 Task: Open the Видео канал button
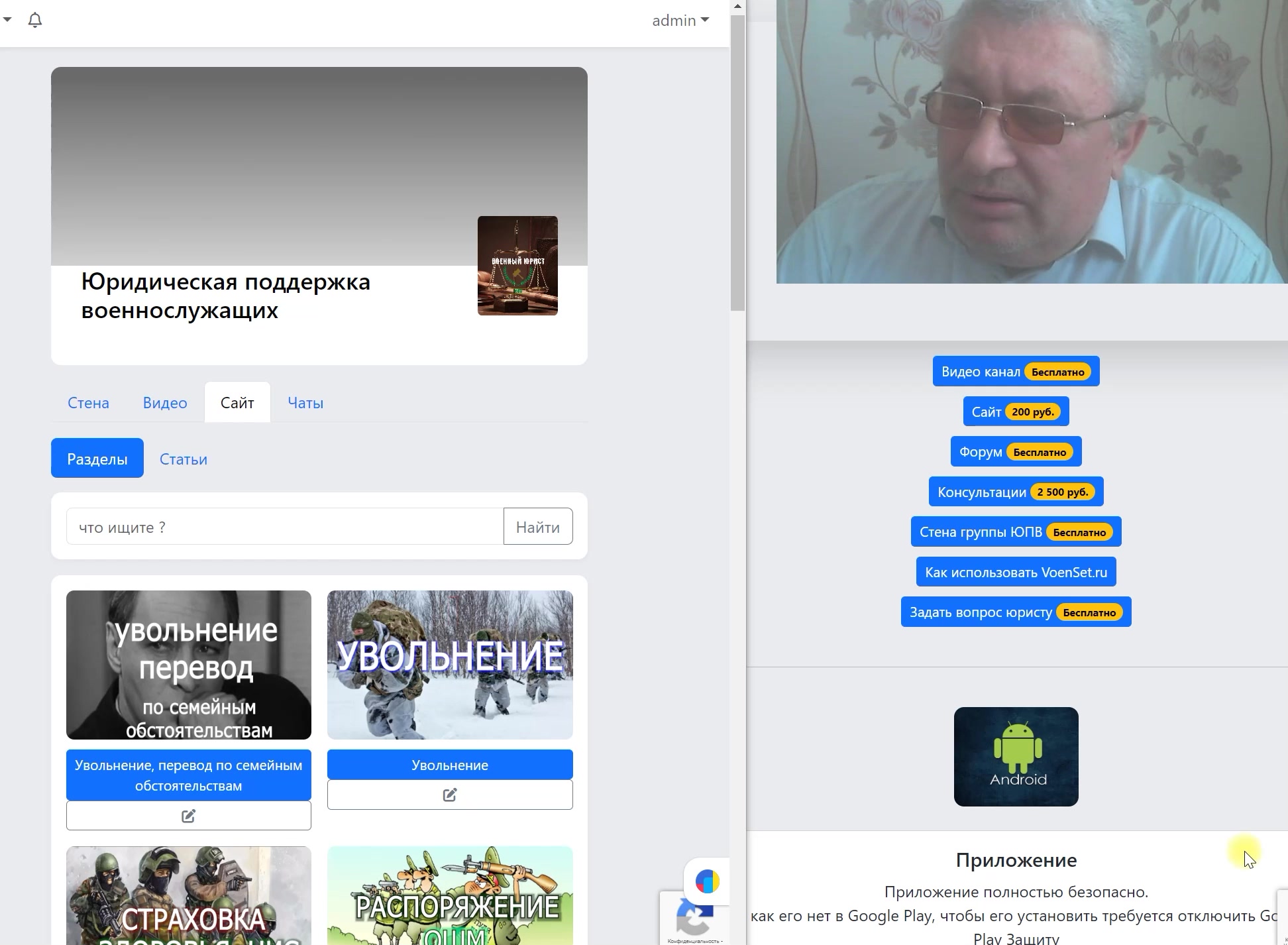pyautogui.click(x=1016, y=371)
